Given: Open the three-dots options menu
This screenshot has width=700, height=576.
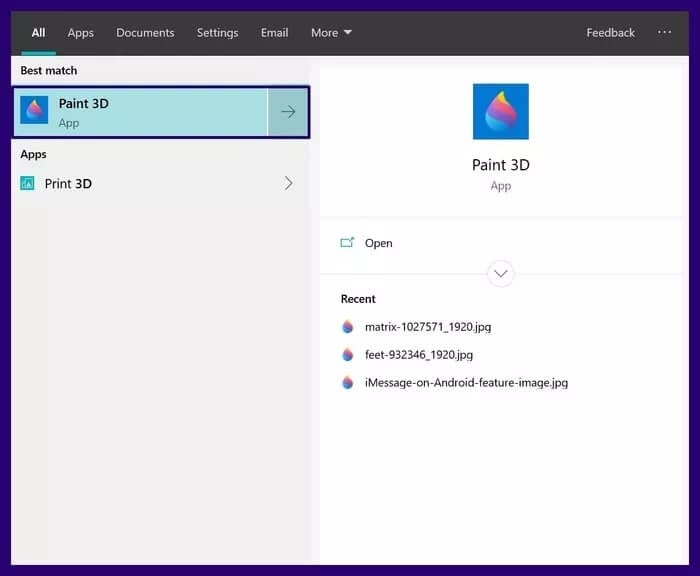Looking at the screenshot, I should click(x=664, y=32).
